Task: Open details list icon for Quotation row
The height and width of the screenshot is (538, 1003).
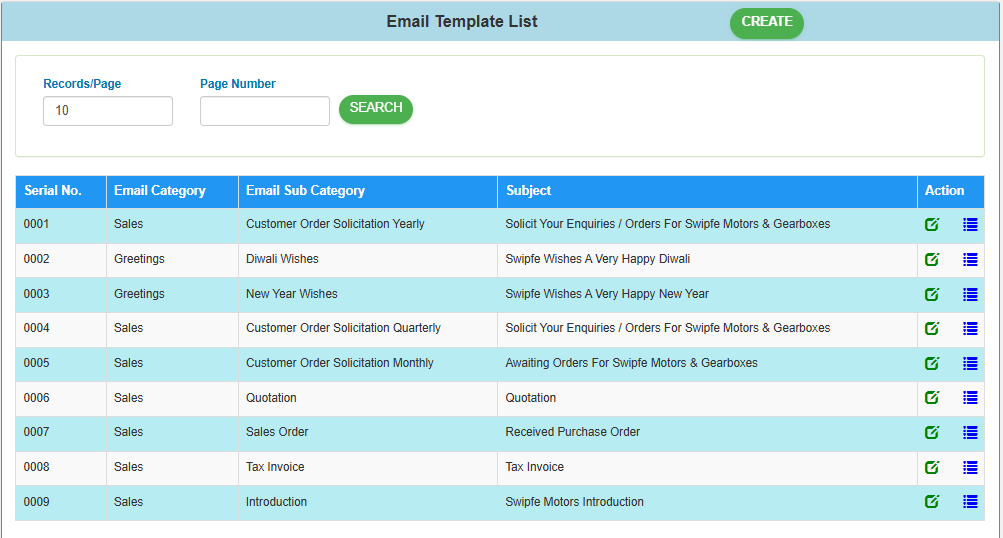Action: coord(970,398)
